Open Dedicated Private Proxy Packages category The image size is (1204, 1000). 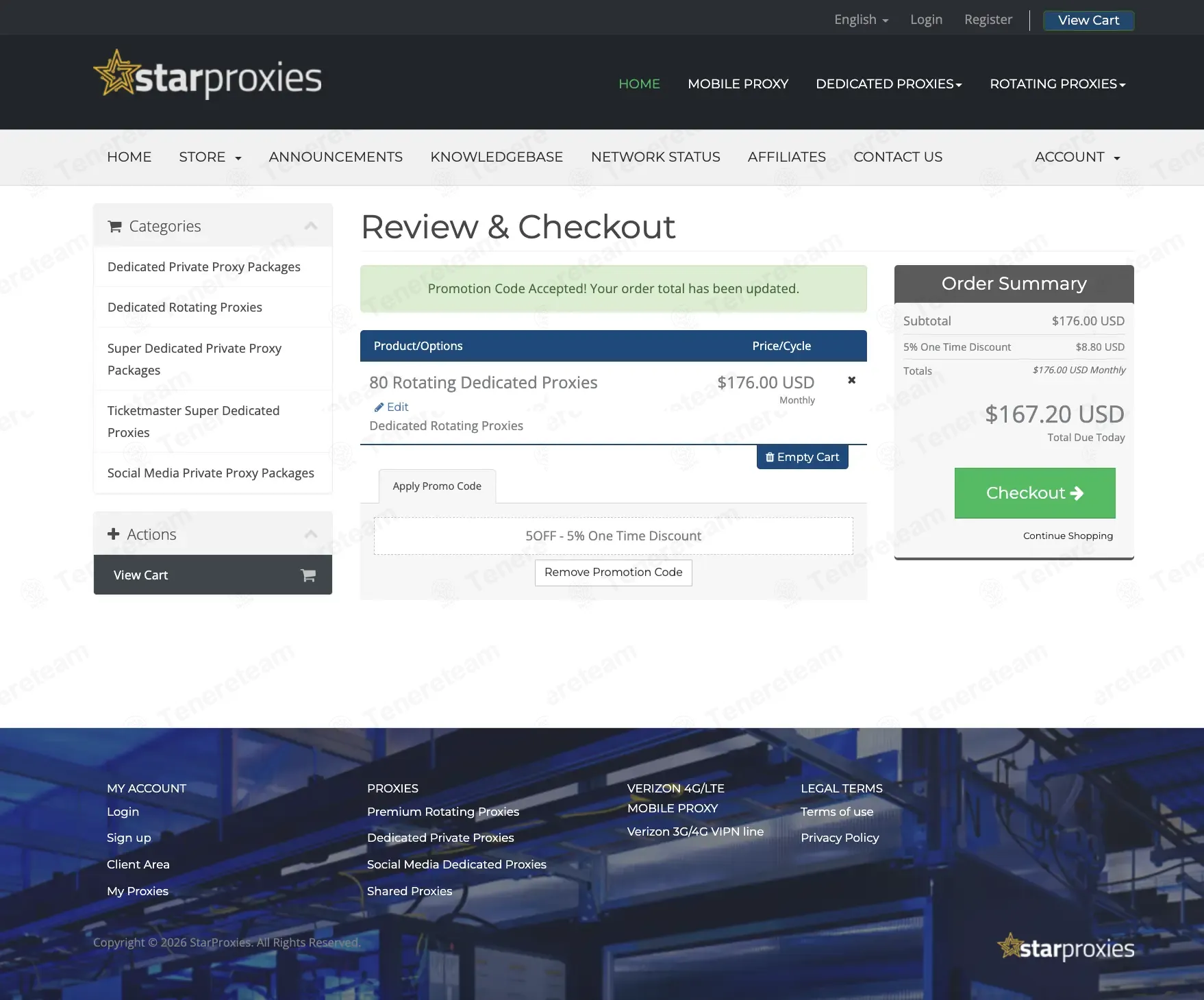(213, 266)
